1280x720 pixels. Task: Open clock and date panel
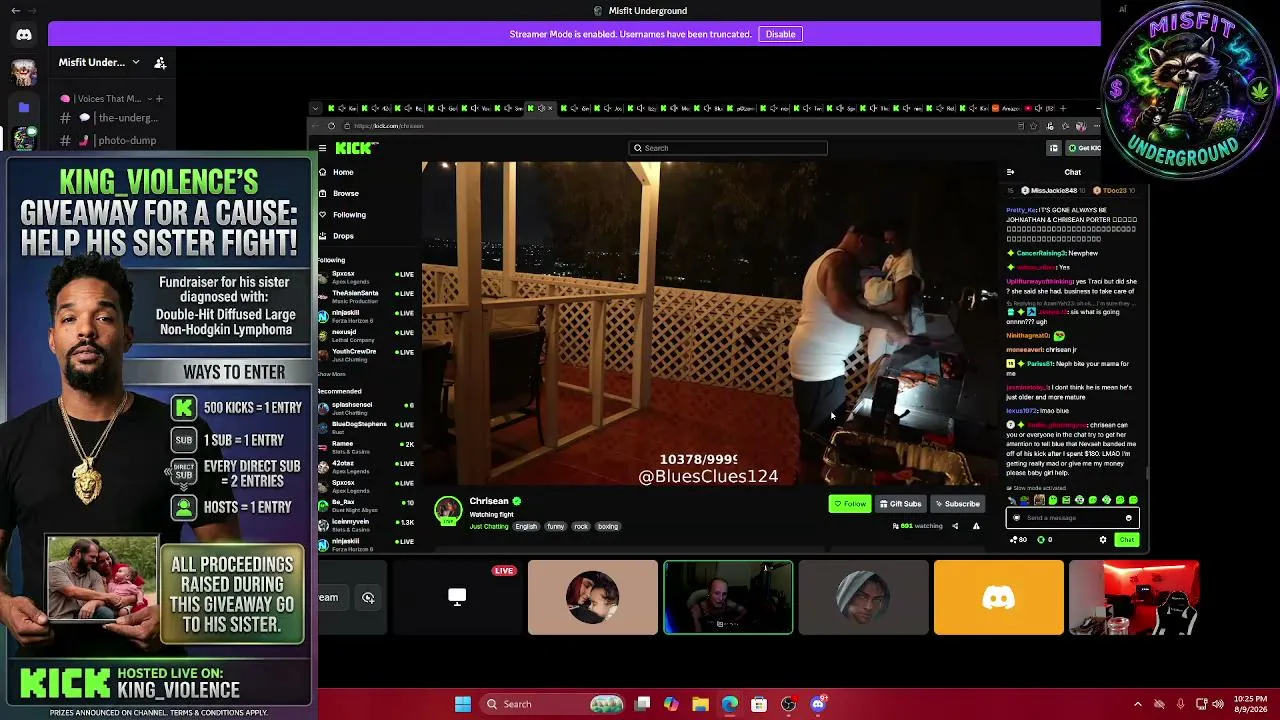point(1251,704)
